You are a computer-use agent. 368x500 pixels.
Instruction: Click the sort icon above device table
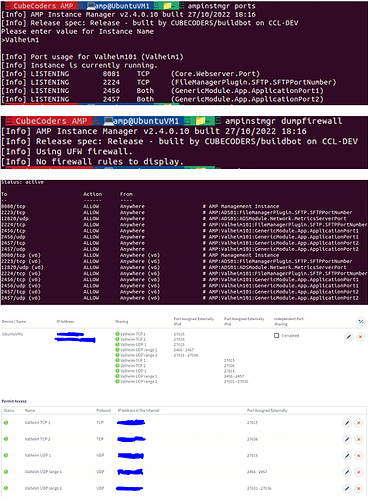pyautogui.click(x=361, y=321)
